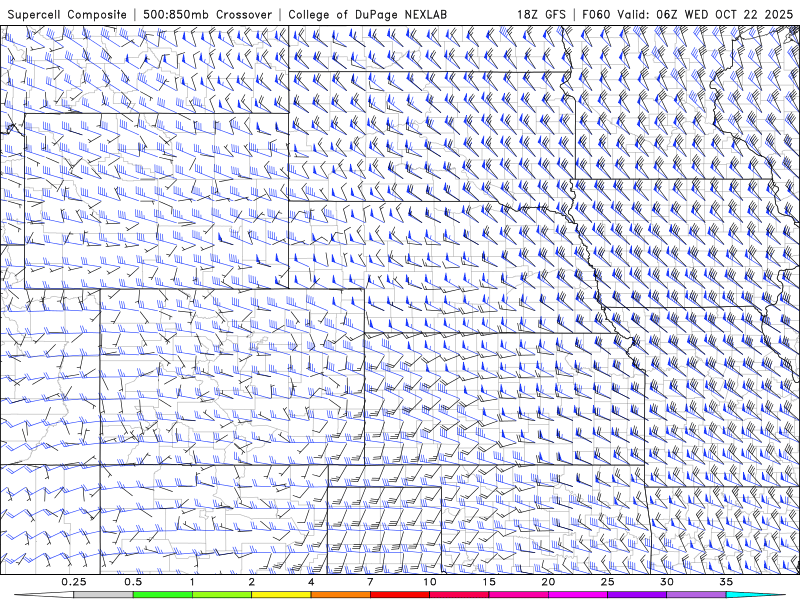The height and width of the screenshot is (600, 800).
Task: Click the 0.5 legend value
Action: coord(133,582)
